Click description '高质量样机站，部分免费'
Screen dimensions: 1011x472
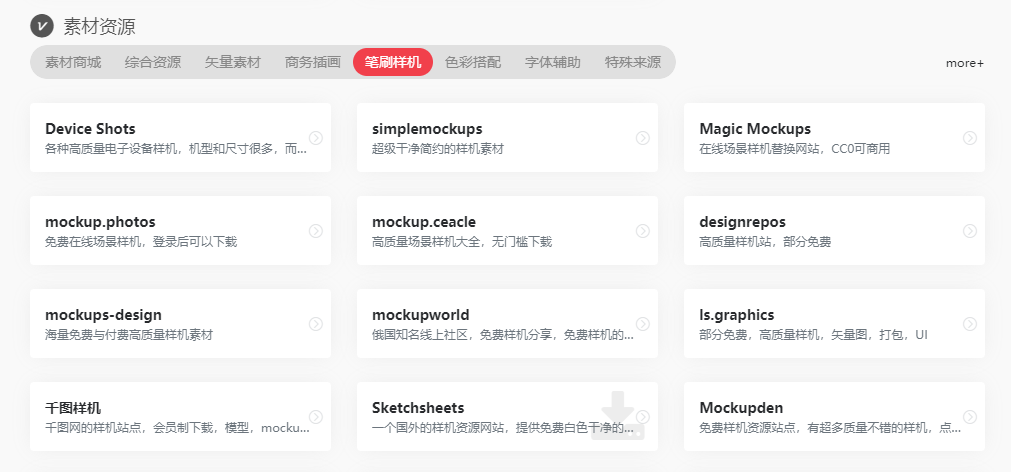click(x=765, y=242)
